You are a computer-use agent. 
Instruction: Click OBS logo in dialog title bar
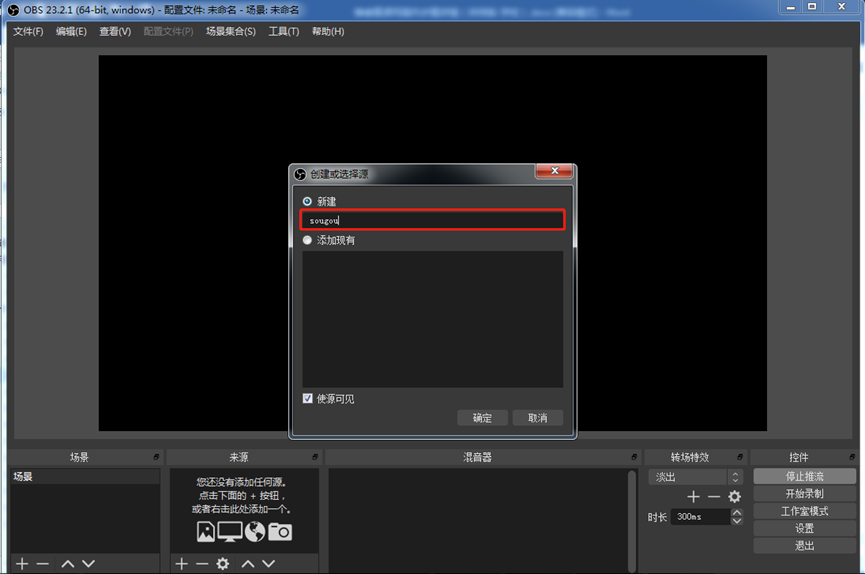[x=300, y=174]
